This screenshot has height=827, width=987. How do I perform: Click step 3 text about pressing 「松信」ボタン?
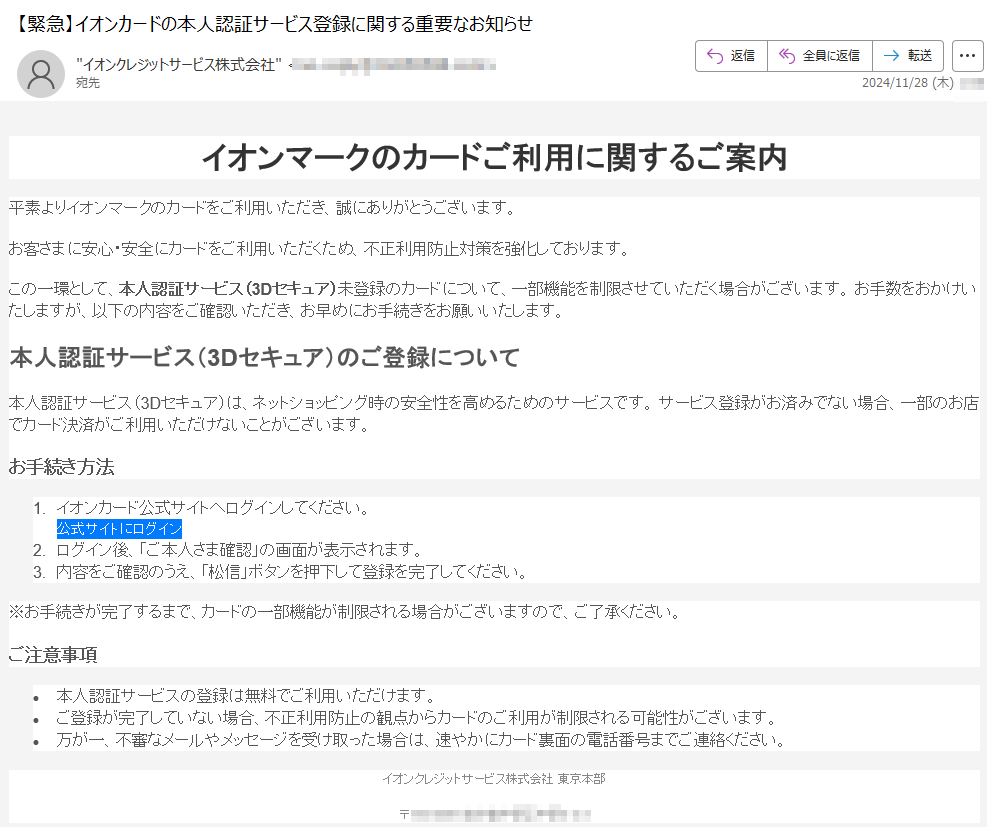tap(291, 572)
